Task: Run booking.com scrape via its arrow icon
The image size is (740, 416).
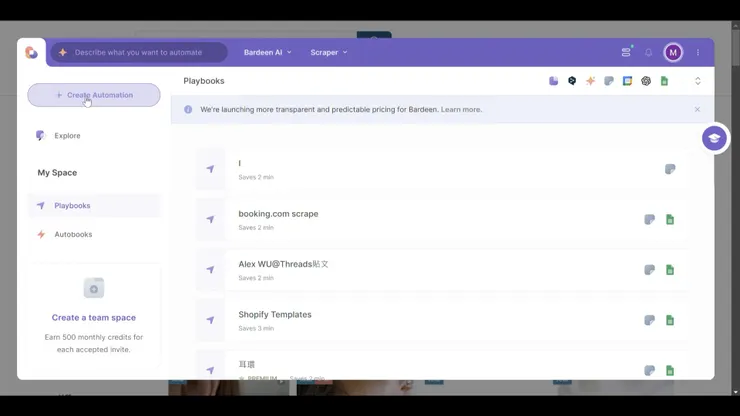Action: [210, 220]
